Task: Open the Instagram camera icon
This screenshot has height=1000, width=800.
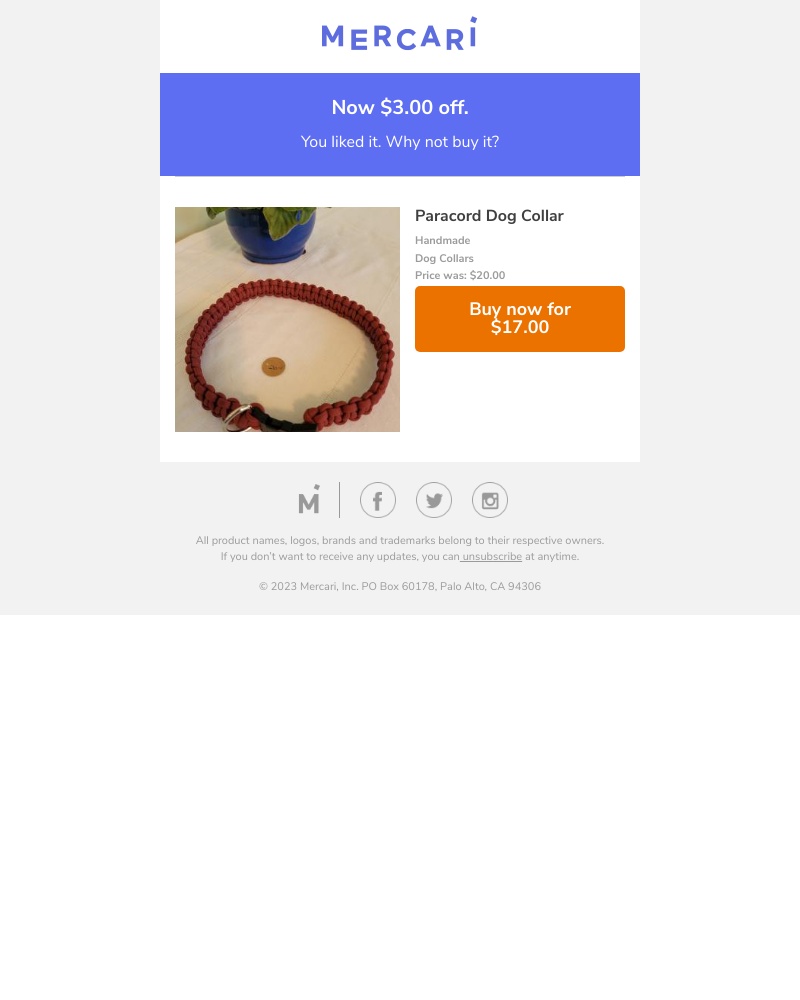Action: pyautogui.click(x=490, y=500)
